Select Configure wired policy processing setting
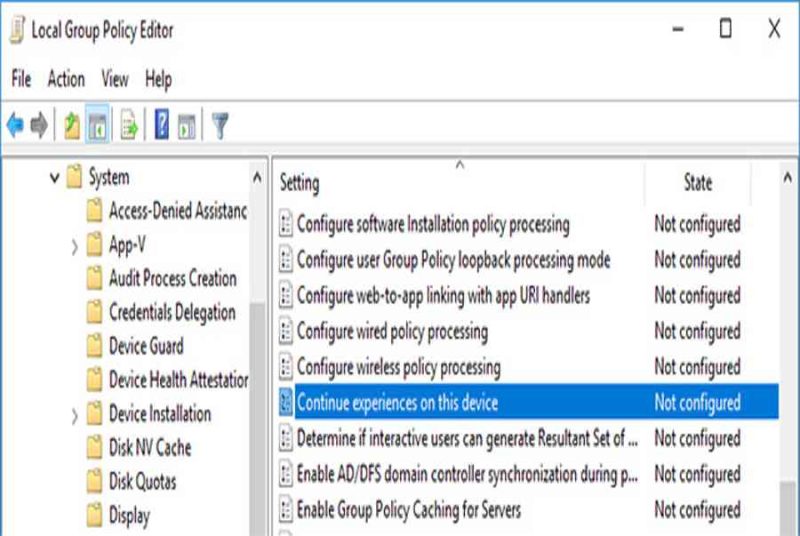This screenshot has height=536, width=800. coord(392,331)
